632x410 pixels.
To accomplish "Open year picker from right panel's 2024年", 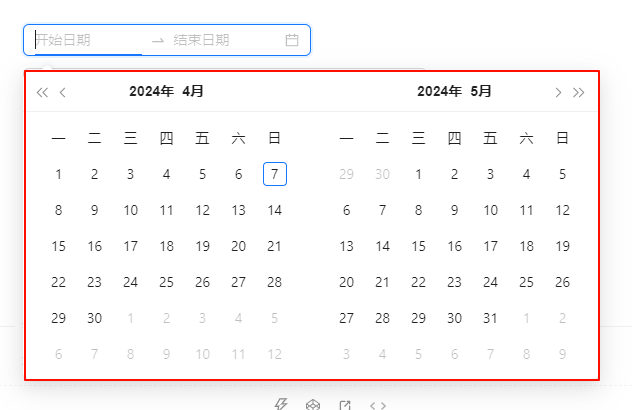I will click(439, 92).
